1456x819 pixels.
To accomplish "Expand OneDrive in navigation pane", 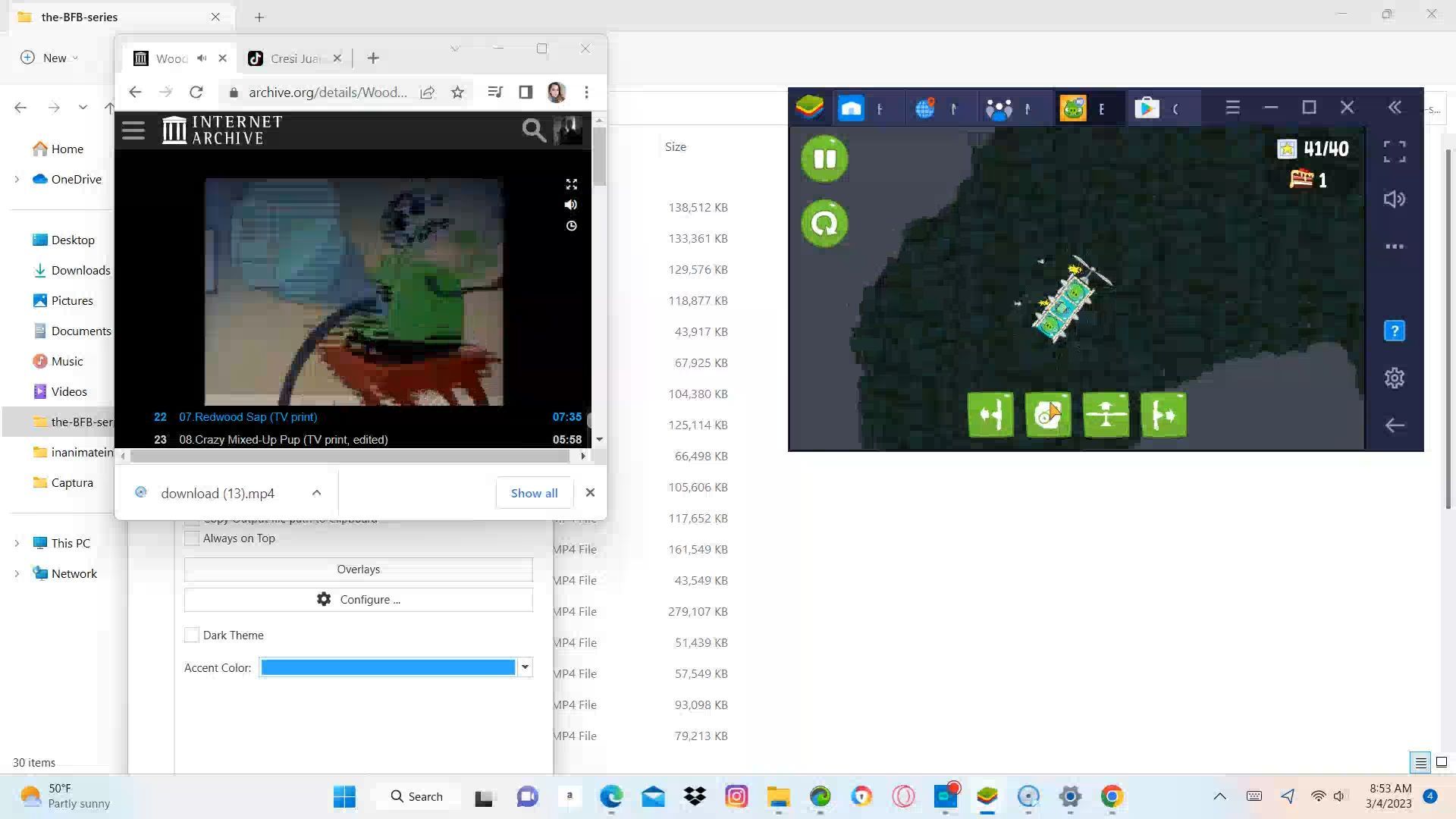I will 17,179.
